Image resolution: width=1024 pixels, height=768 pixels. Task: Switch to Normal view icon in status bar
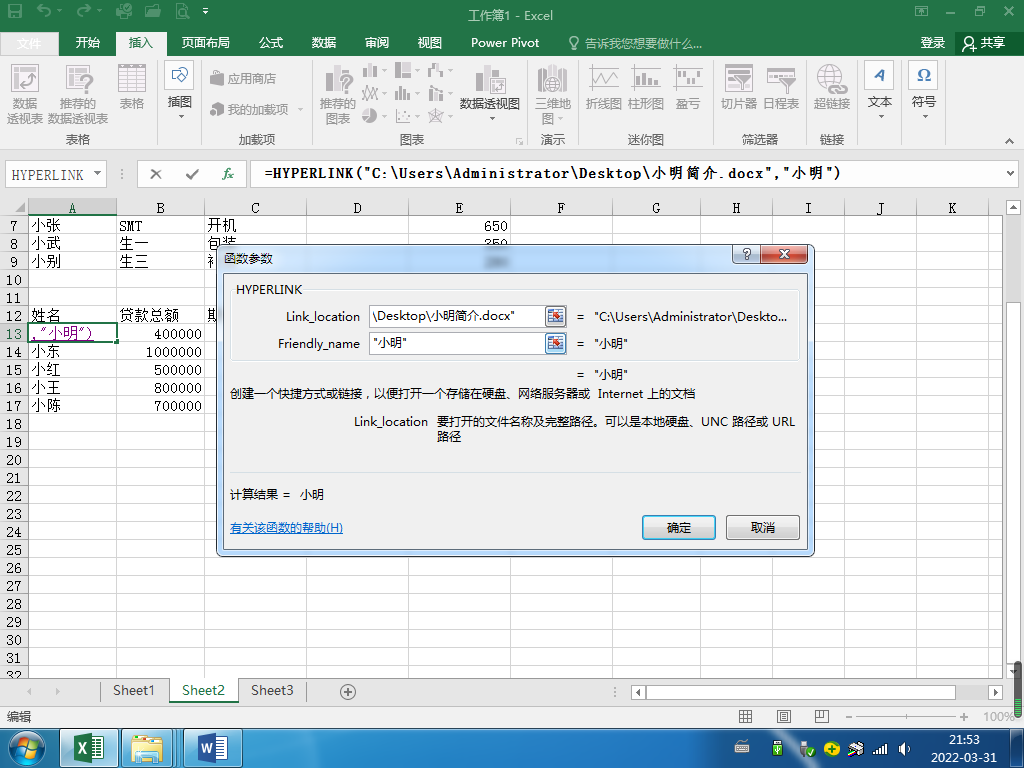pyautogui.click(x=745, y=716)
